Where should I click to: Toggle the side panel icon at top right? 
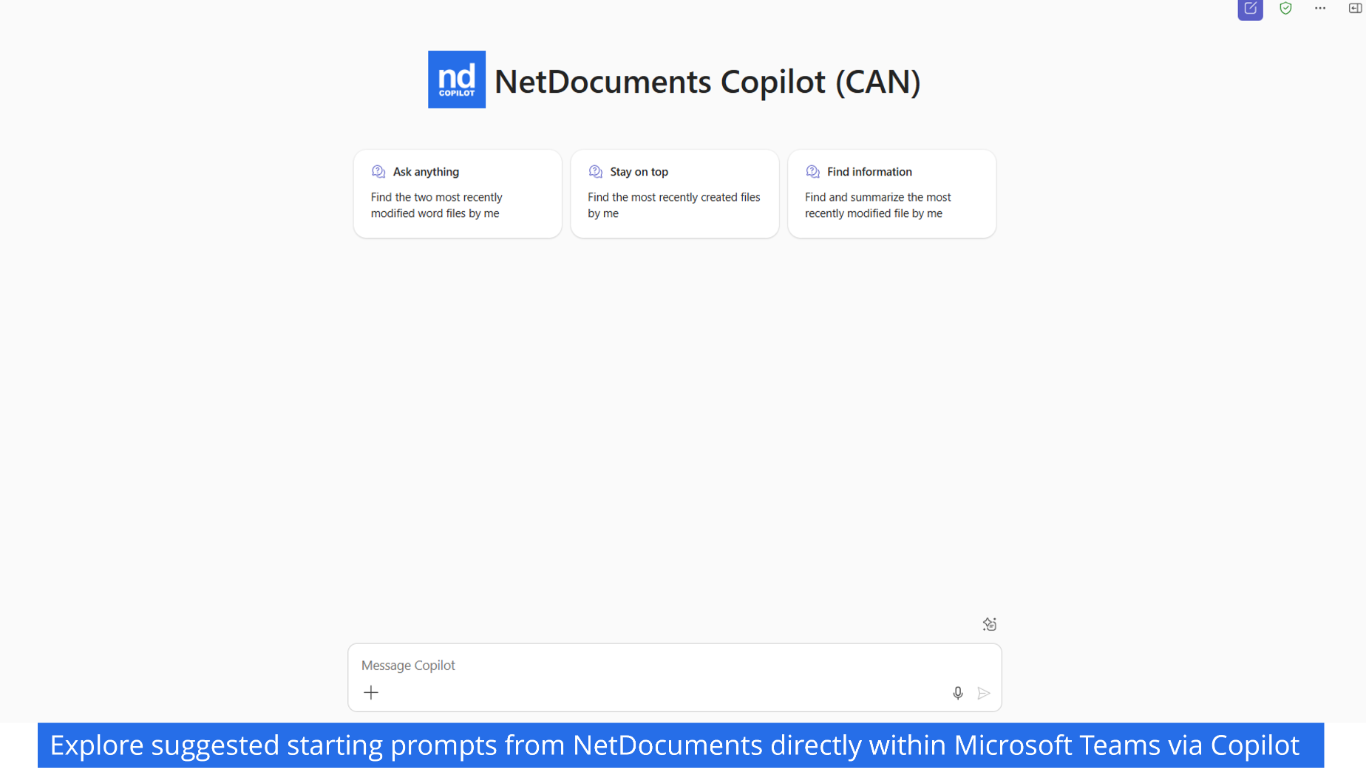pyautogui.click(x=1356, y=8)
